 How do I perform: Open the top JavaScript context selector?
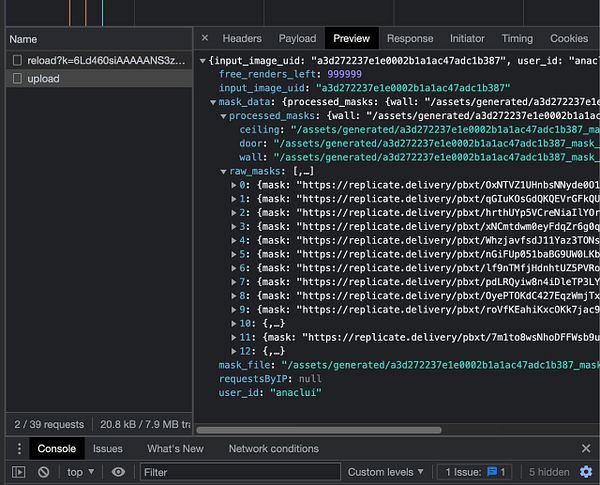click(x=81, y=472)
